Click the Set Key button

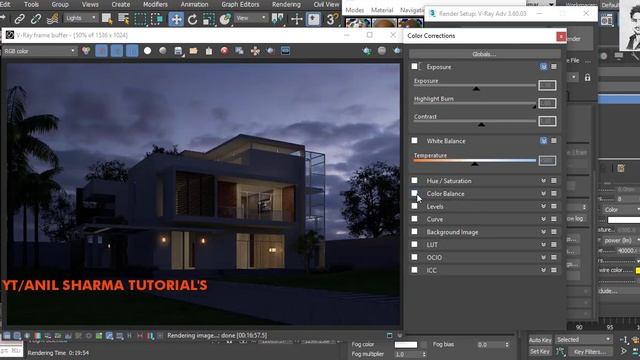[540, 351]
